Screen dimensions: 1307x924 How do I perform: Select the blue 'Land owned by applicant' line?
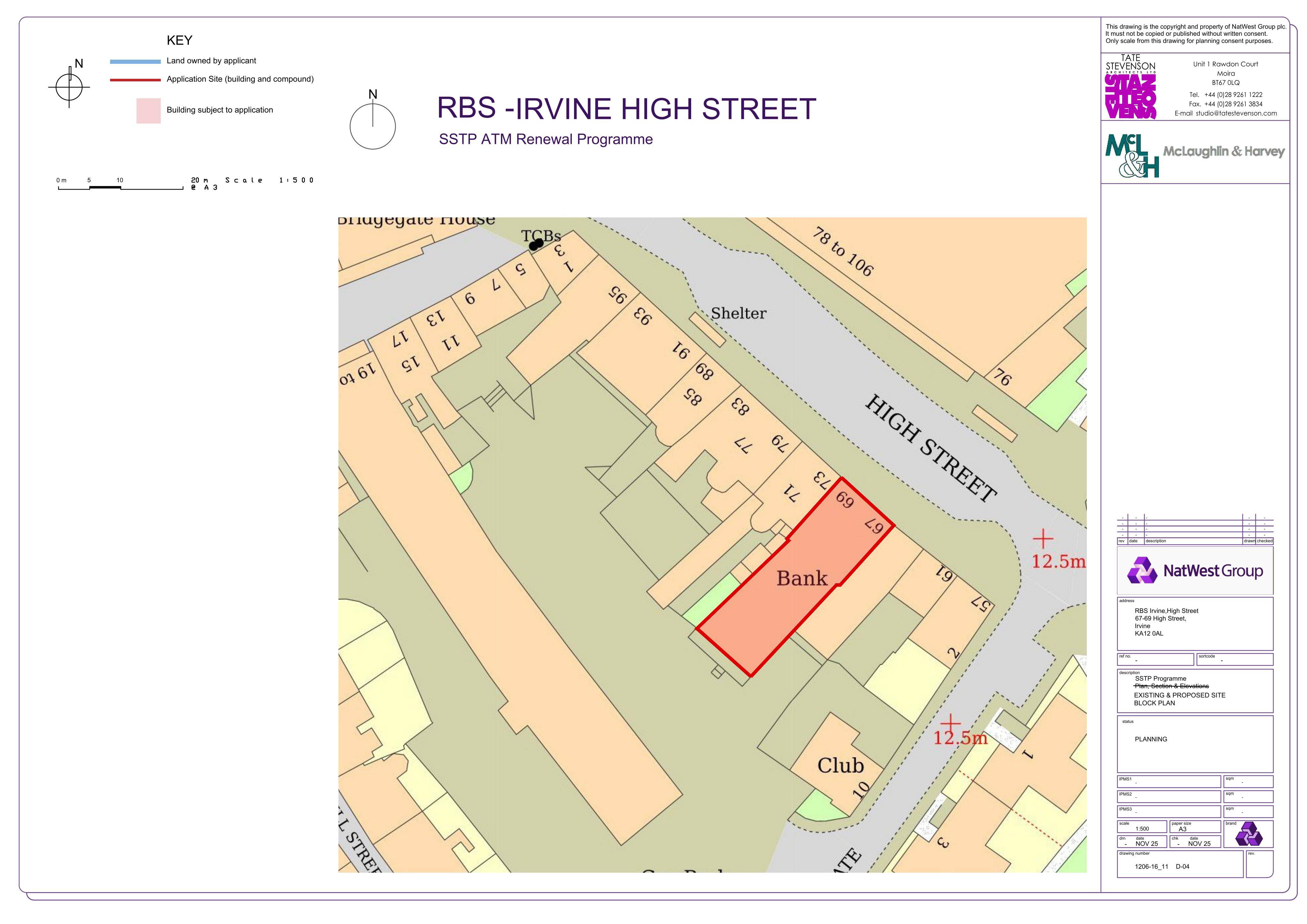point(136,62)
